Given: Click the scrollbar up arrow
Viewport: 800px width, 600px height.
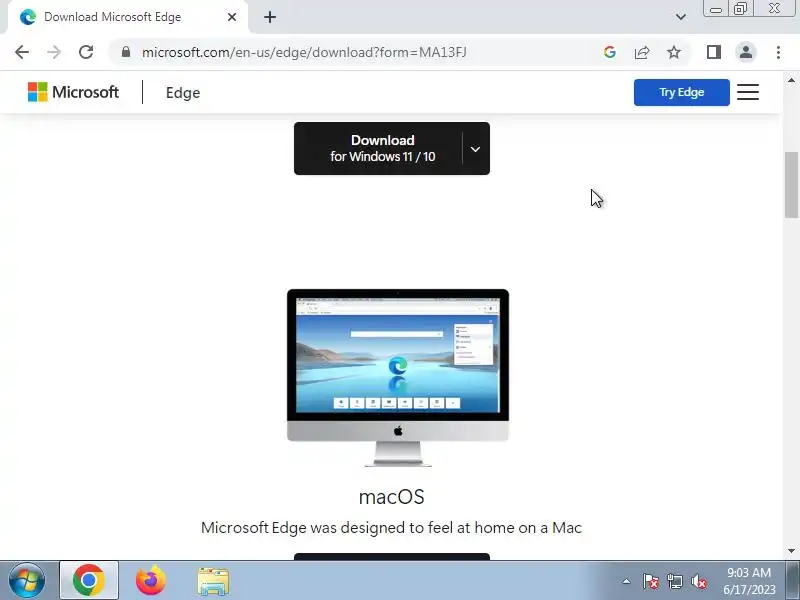Looking at the screenshot, I should pyautogui.click(x=791, y=80).
